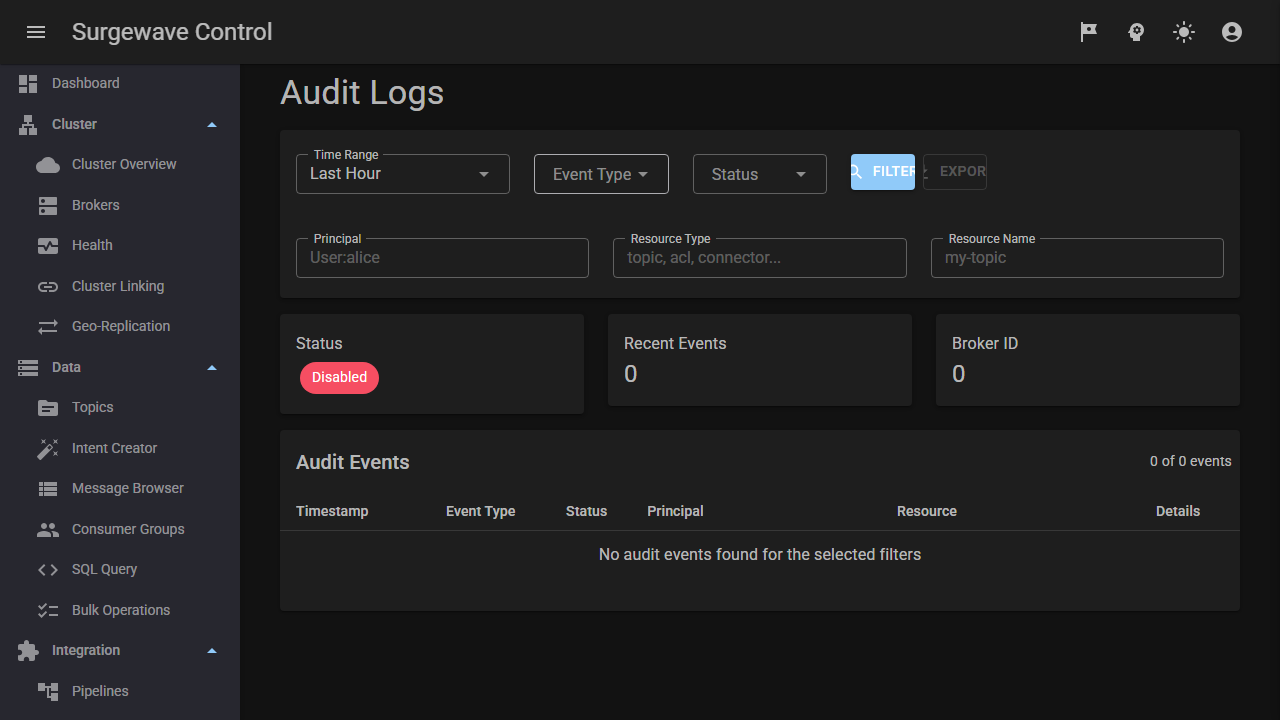The height and width of the screenshot is (720, 1280).
Task: Click the Consumer Groups people icon
Action: (48, 530)
